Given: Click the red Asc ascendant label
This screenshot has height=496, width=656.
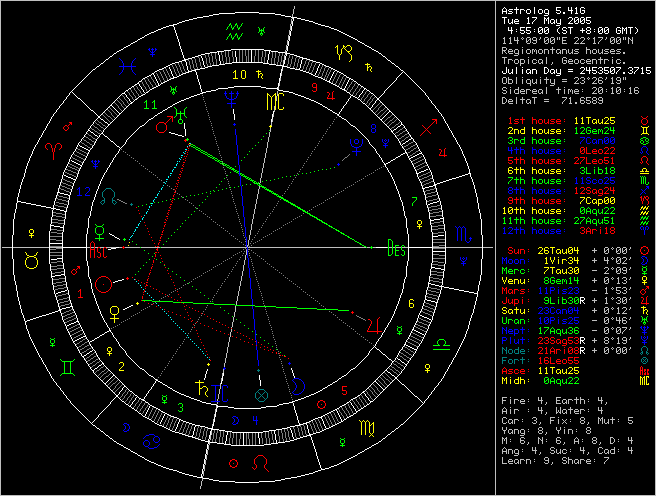Looking at the screenshot, I should tap(98, 250).
